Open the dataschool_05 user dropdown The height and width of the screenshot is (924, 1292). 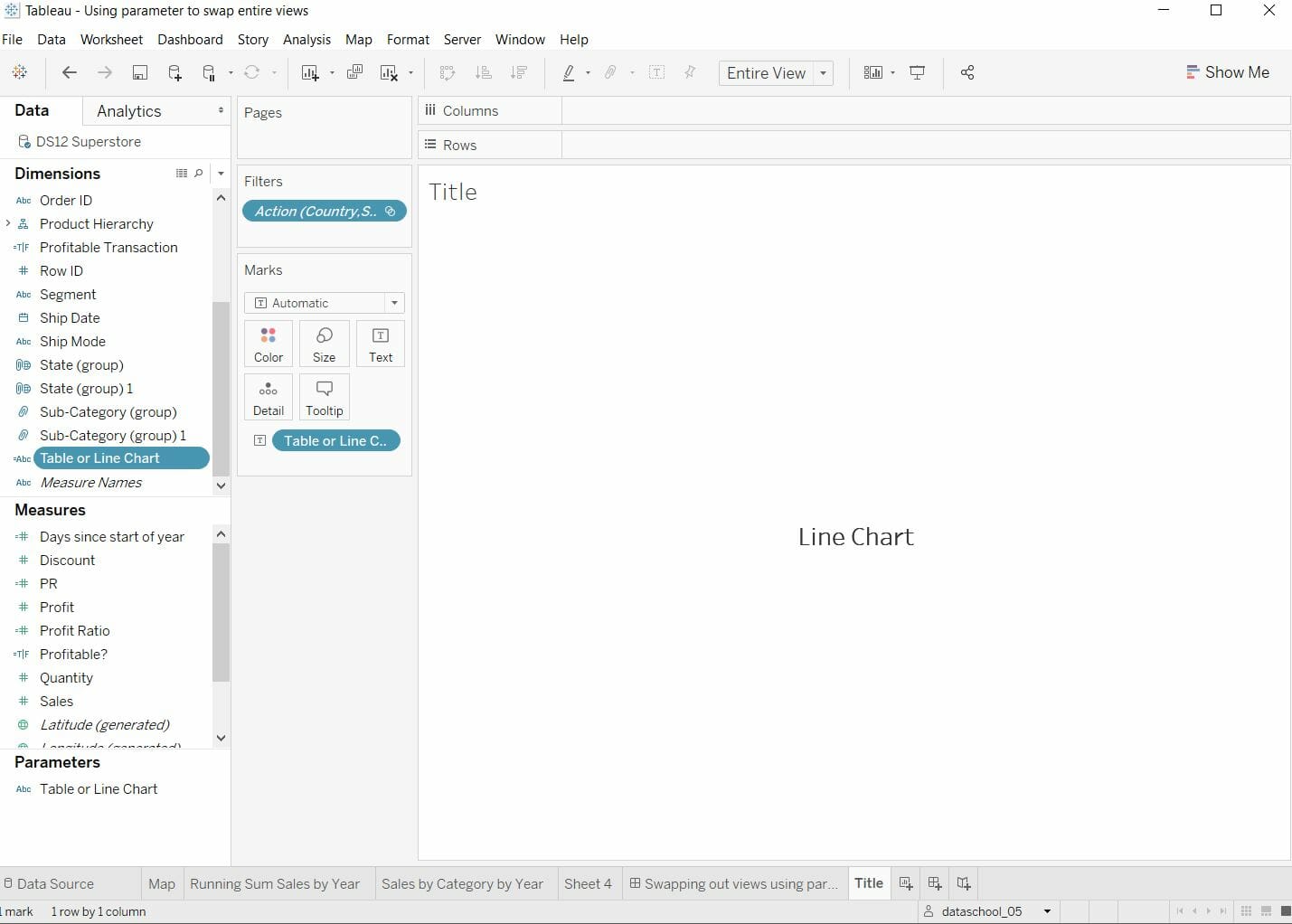tap(1047, 911)
